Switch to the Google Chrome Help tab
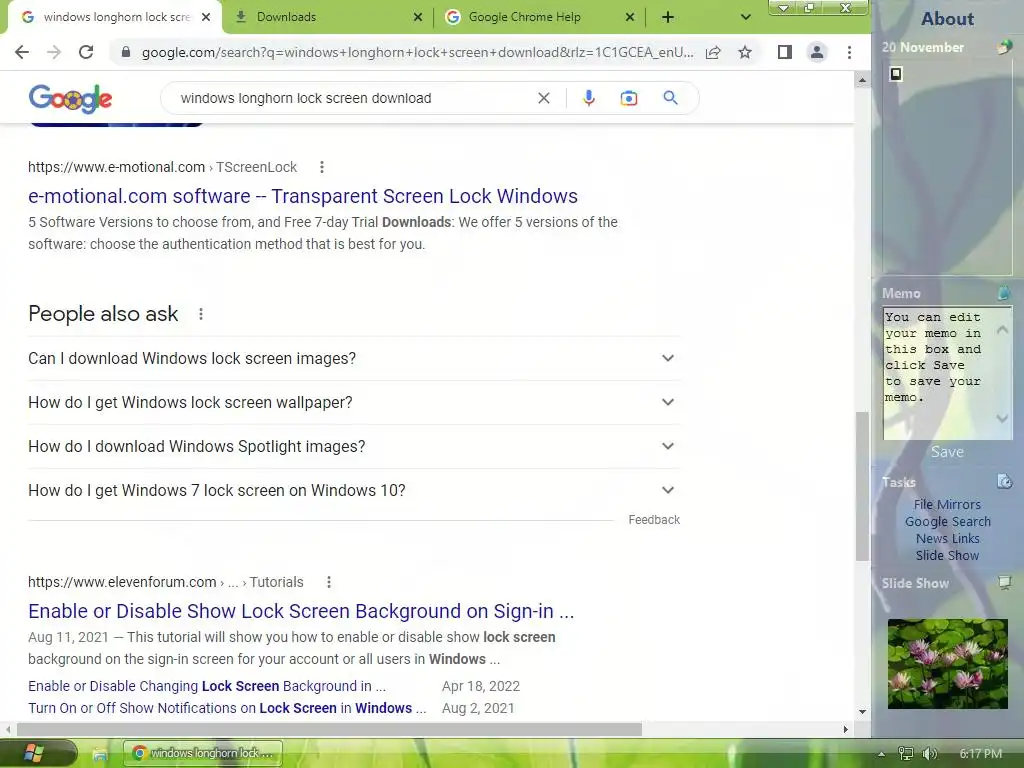 [x=539, y=17]
